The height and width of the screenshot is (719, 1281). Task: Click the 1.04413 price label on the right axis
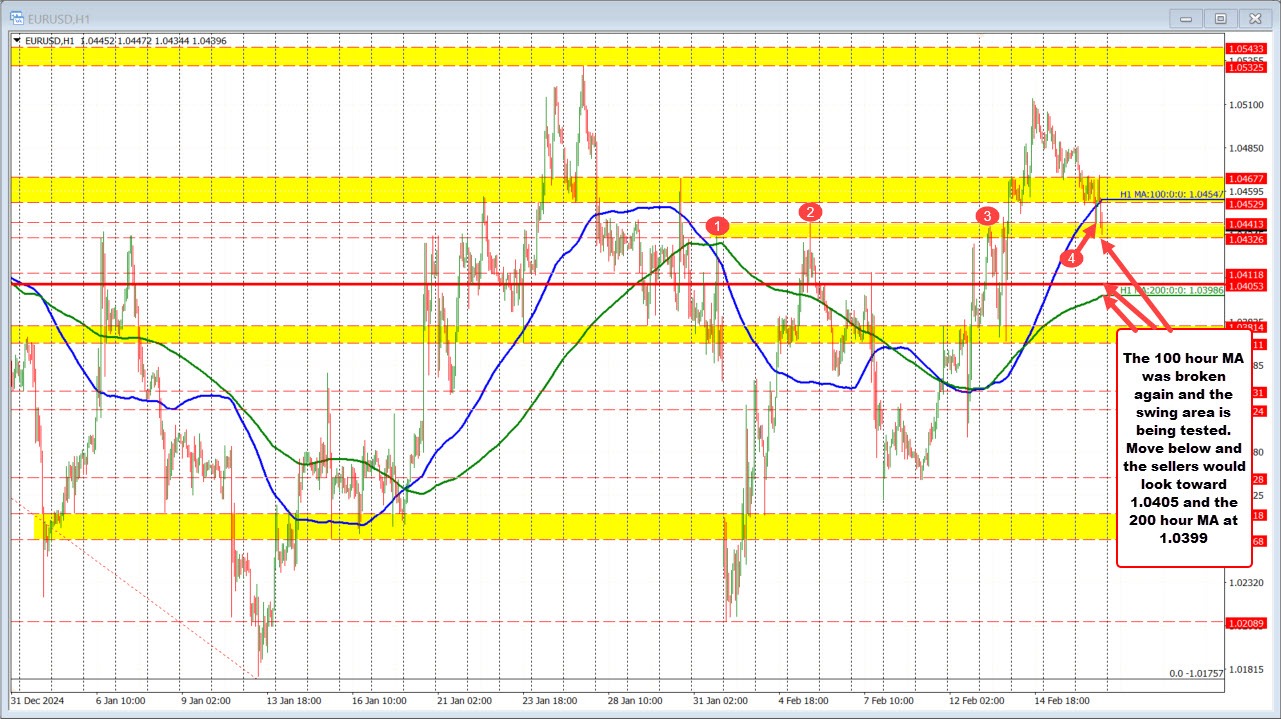1244,224
